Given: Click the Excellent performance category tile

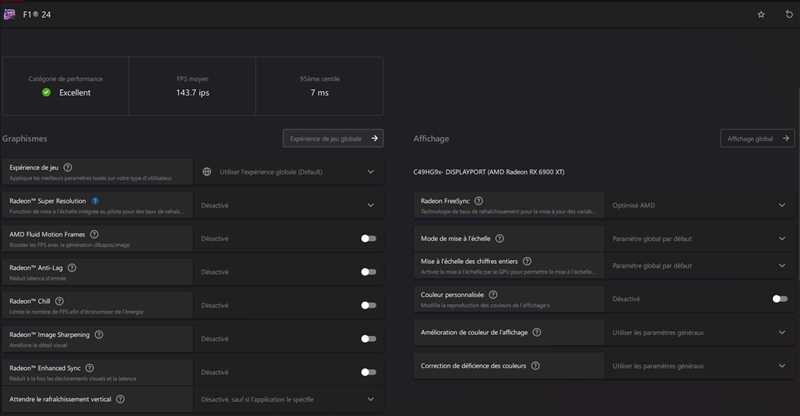Looking at the screenshot, I should pos(66,86).
